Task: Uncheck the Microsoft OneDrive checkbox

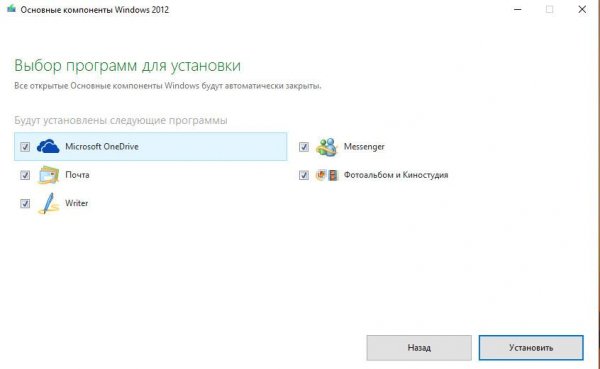Action: (x=25, y=147)
